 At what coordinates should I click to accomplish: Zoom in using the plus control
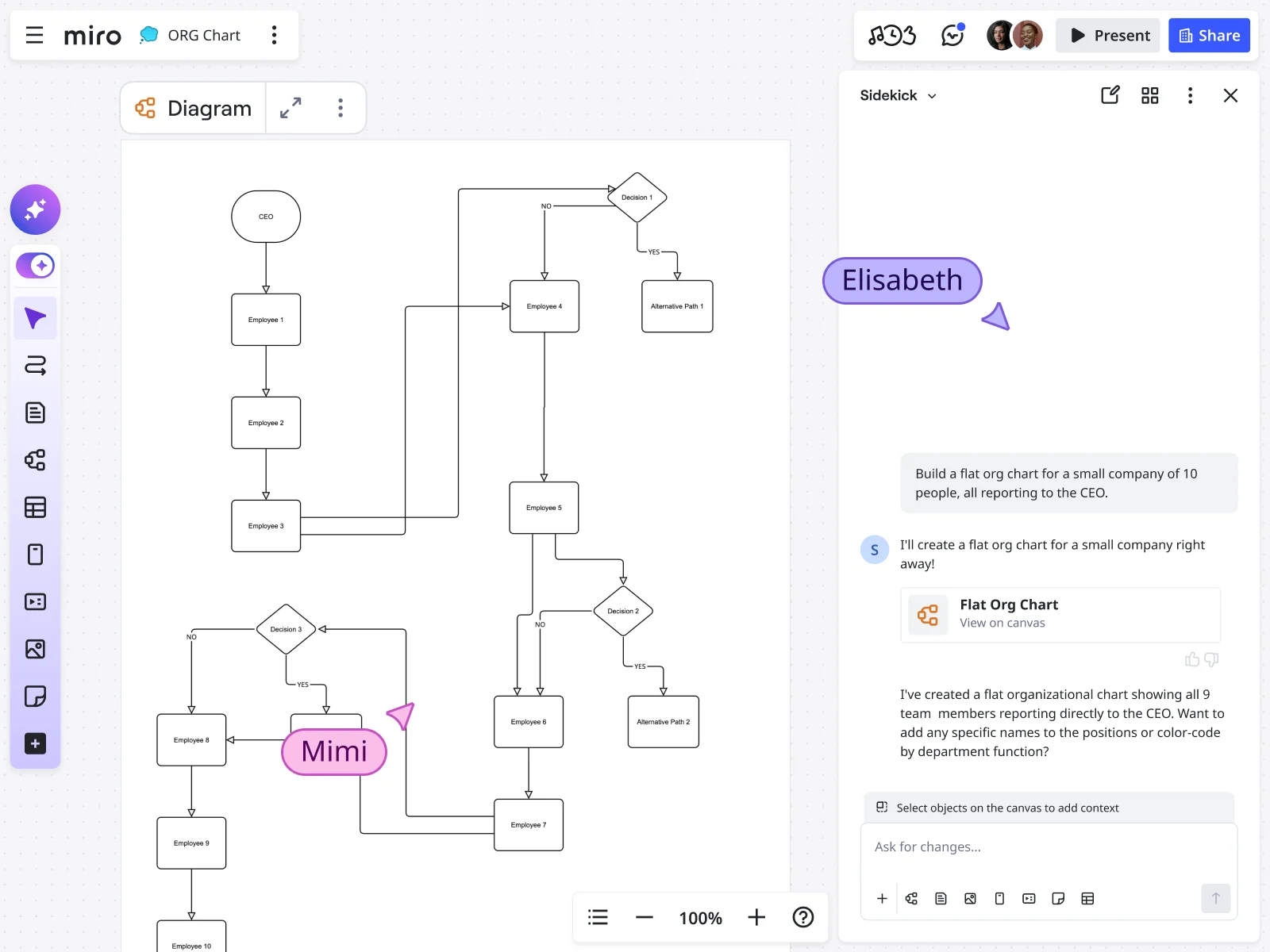[756, 917]
